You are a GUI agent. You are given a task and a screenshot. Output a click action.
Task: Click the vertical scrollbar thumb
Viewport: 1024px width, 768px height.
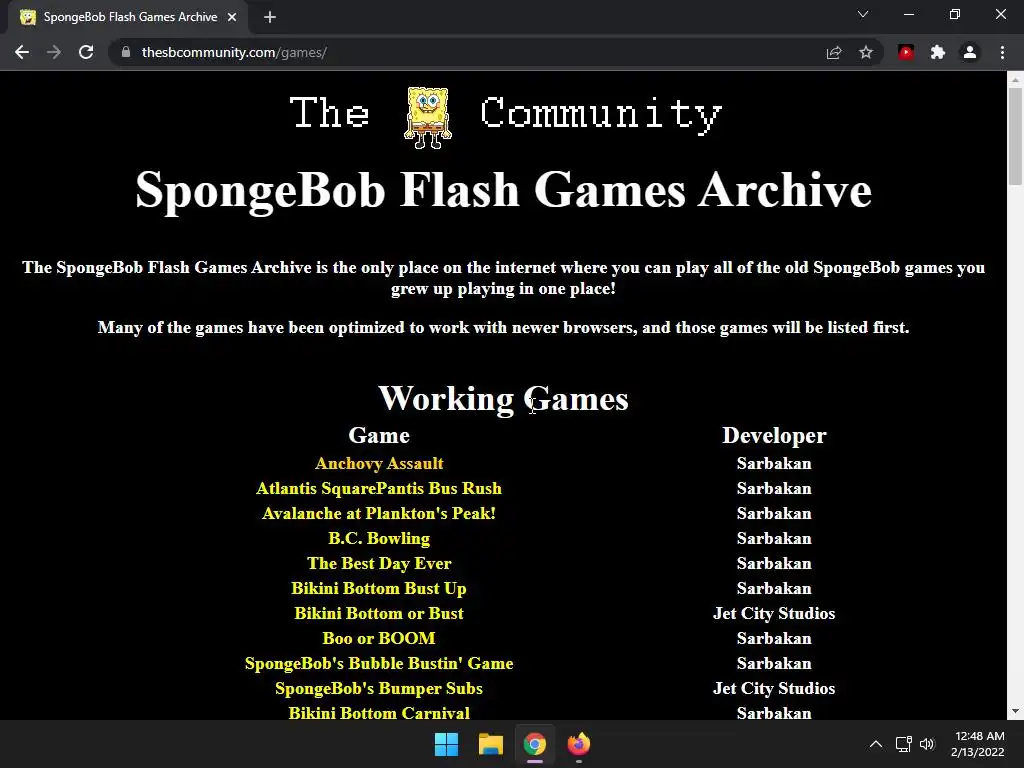(1015, 137)
